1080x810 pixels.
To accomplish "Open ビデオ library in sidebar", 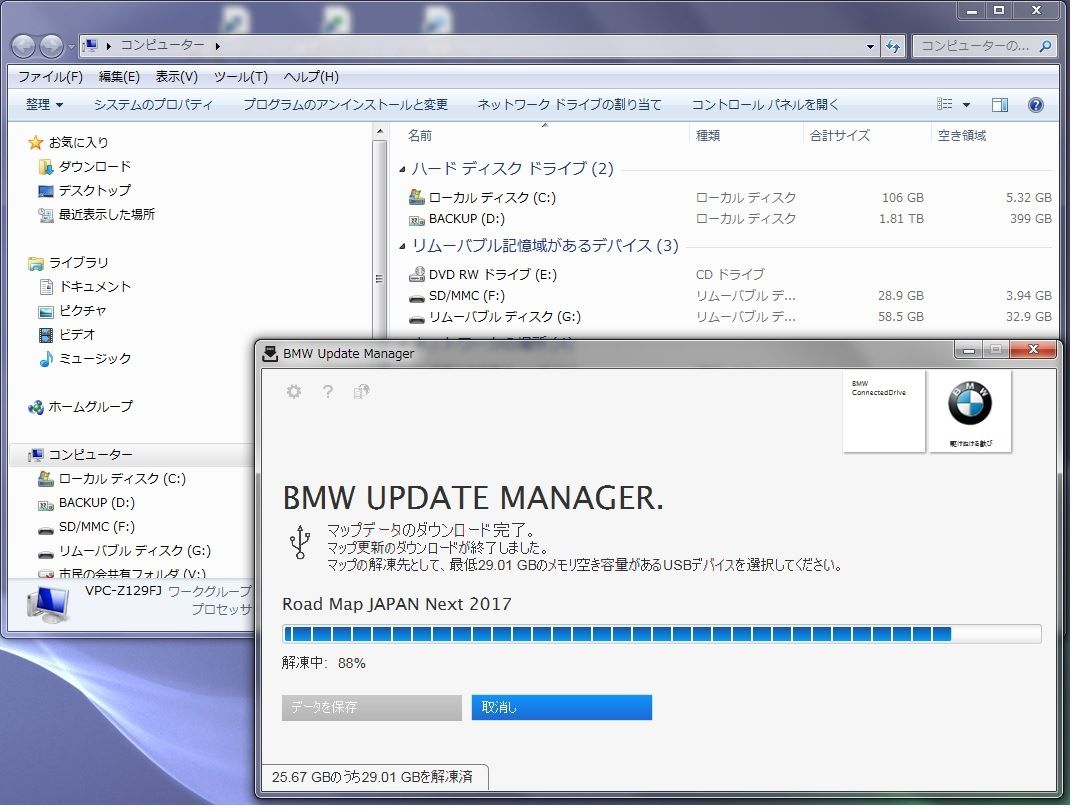I will [x=68, y=336].
